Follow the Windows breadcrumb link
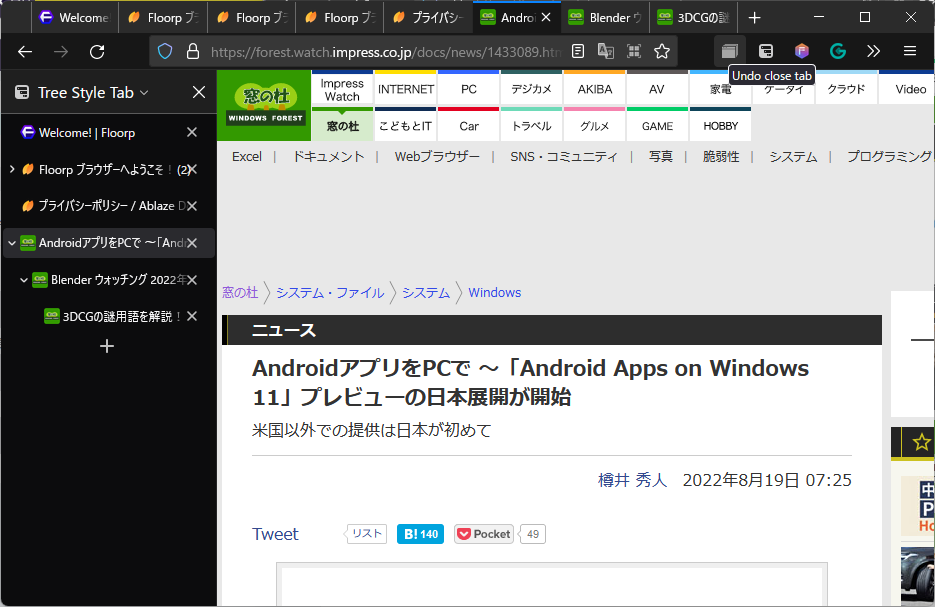 pyautogui.click(x=494, y=292)
